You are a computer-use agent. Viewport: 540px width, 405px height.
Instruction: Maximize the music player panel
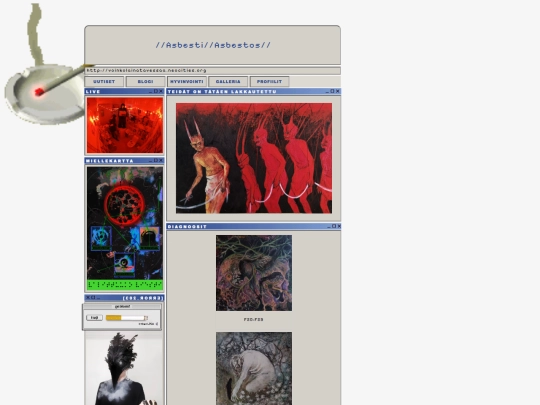tap(93, 298)
